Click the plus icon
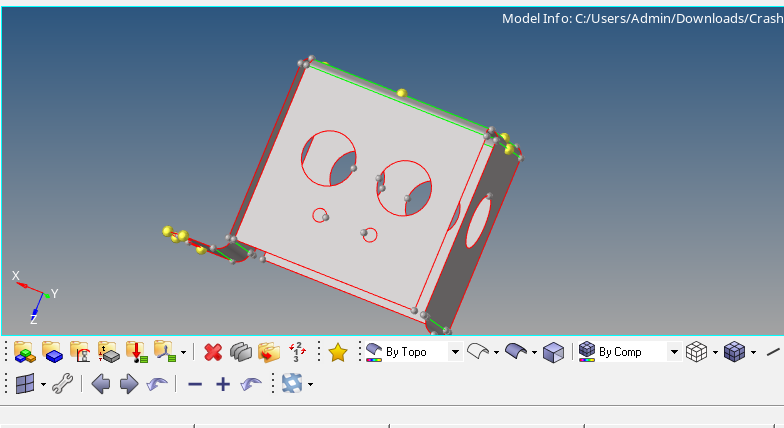Viewport: 784px width, 428px height. [x=223, y=384]
